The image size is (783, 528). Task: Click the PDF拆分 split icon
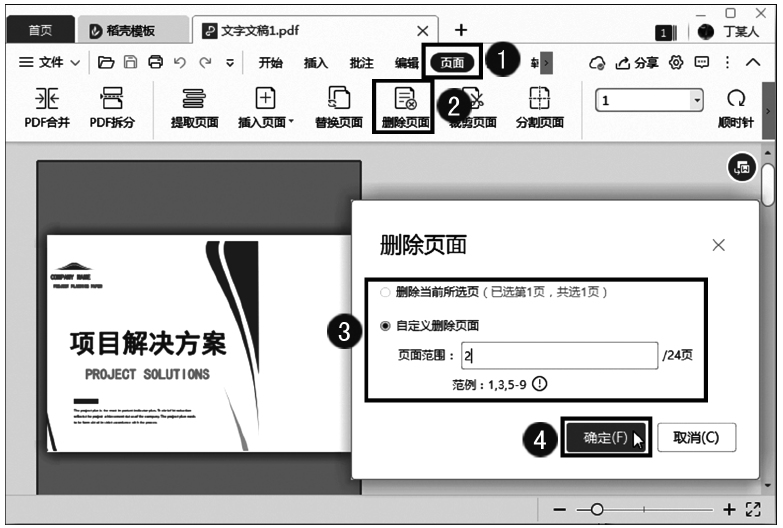click(112, 99)
